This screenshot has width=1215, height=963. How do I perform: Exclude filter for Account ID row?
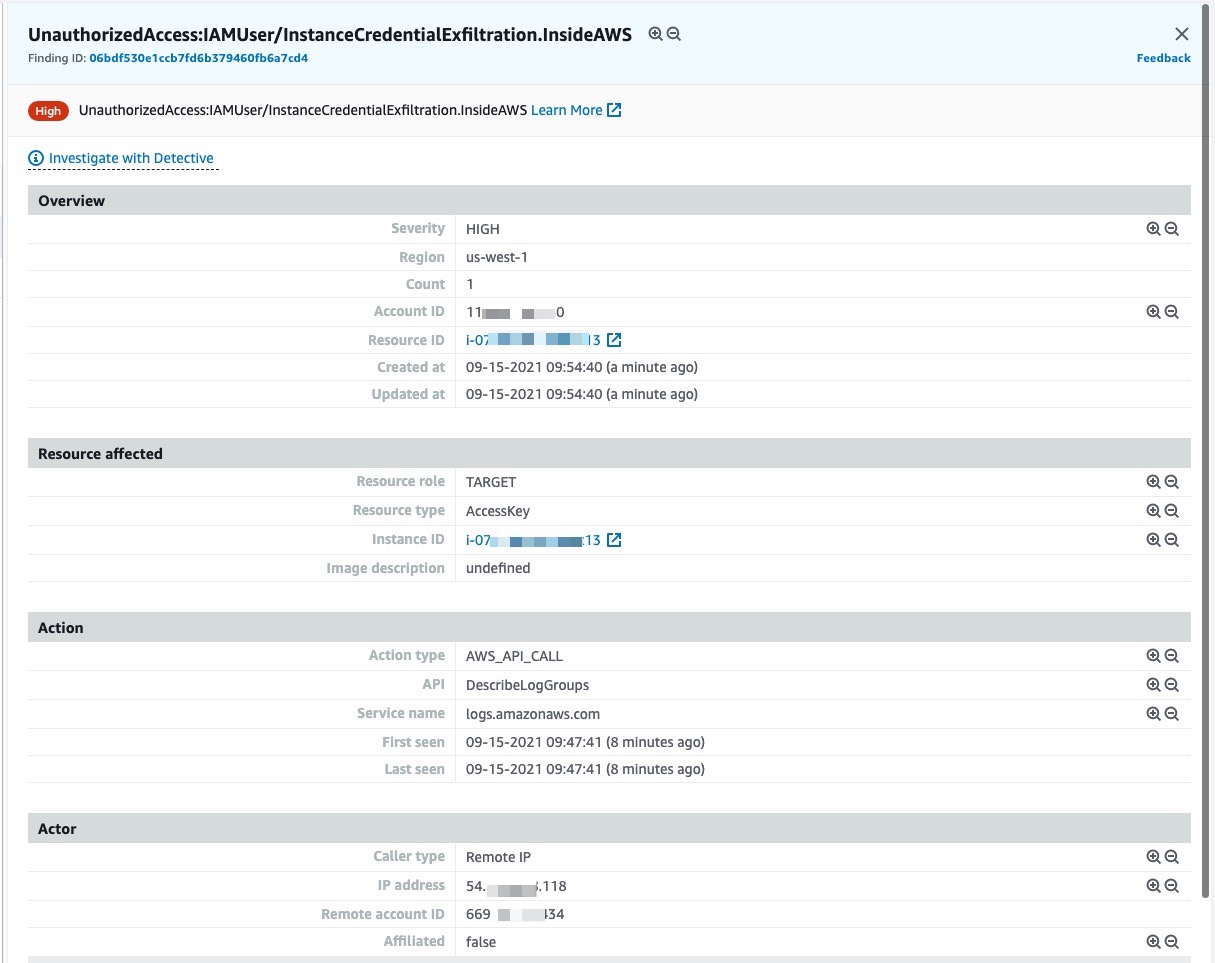pyautogui.click(x=1172, y=312)
